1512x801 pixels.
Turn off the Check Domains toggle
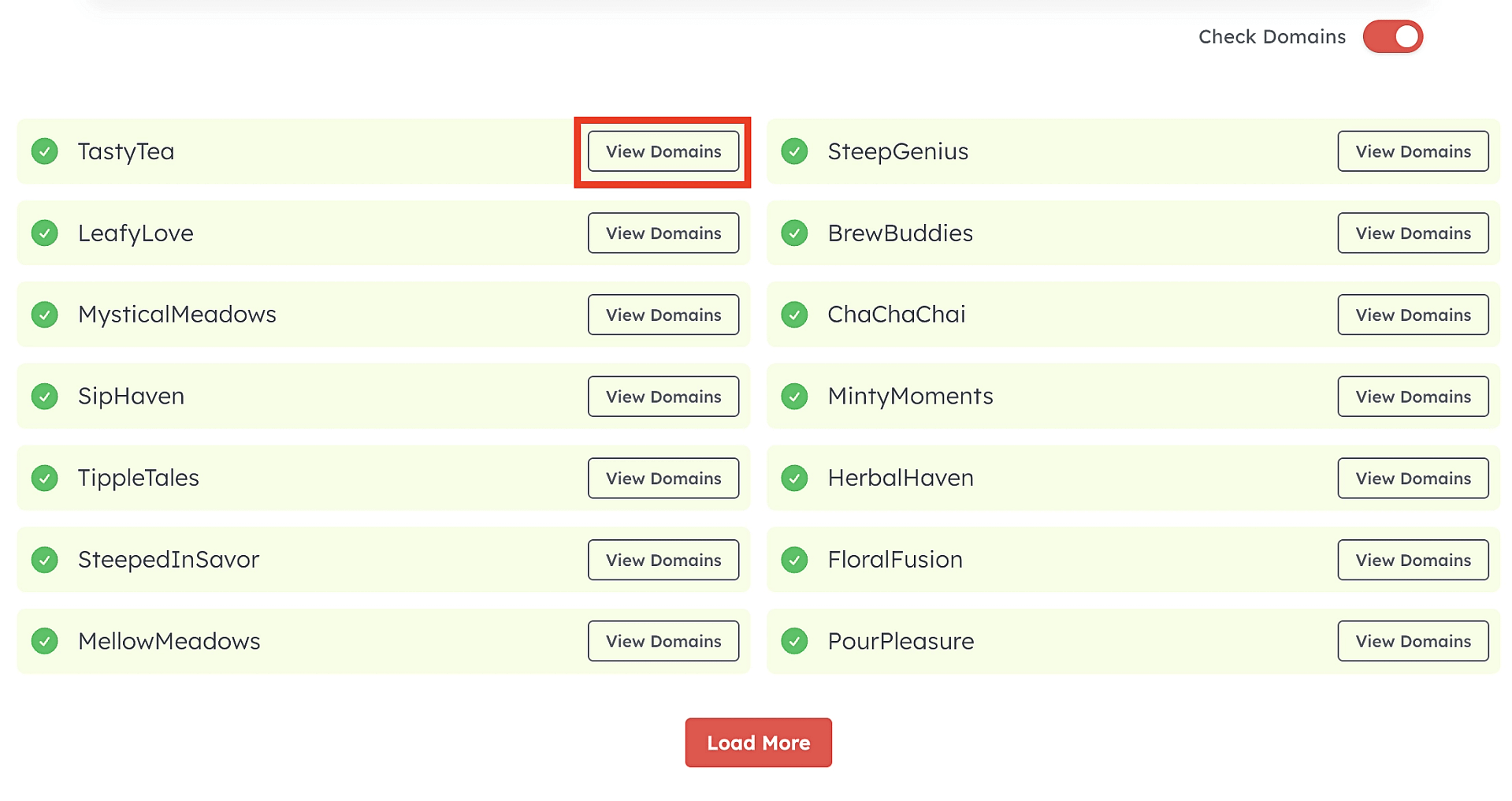point(1392,37)
